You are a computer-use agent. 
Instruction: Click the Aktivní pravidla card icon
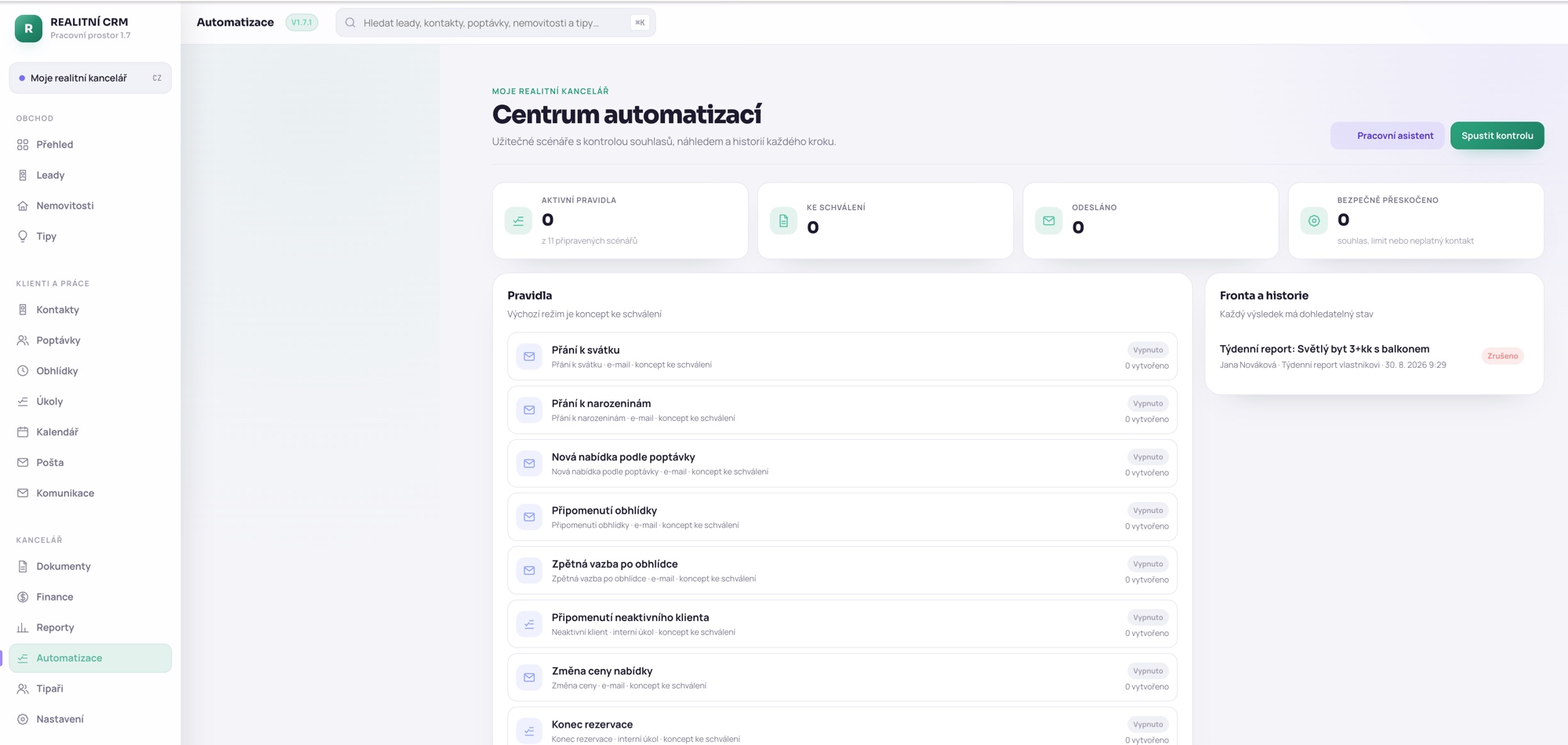click(x=518, y=221)
